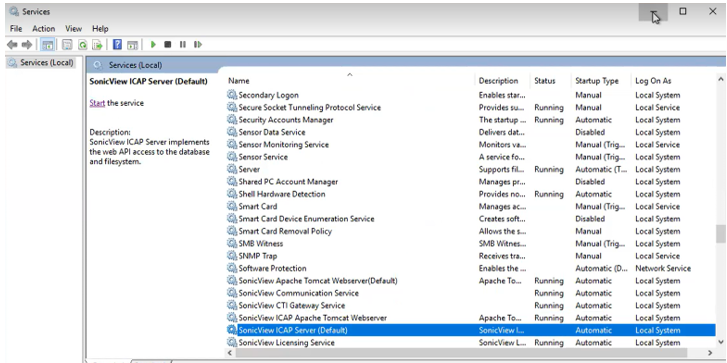Select the Secondary Logon service gear icon
This screenshot has width=727, height=363.
pyautogui.click(x=231, y=95)
